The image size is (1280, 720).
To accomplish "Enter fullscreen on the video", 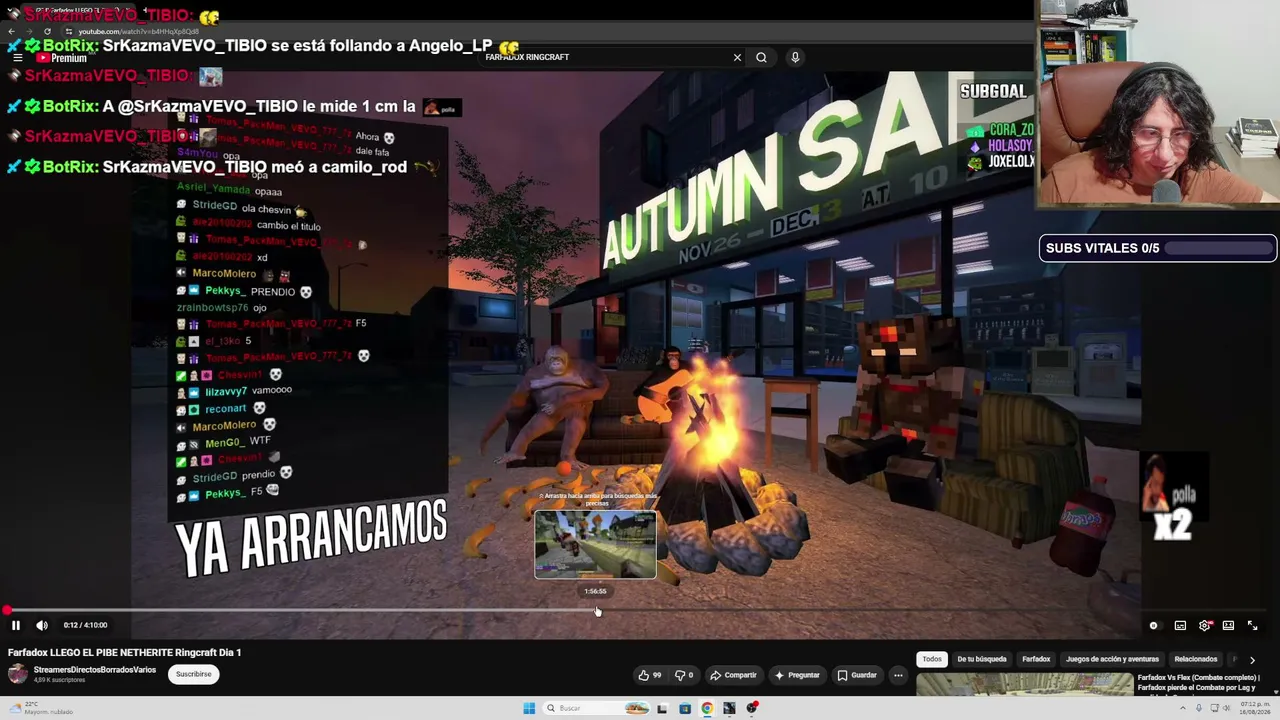I will [x=1252, y=625].
